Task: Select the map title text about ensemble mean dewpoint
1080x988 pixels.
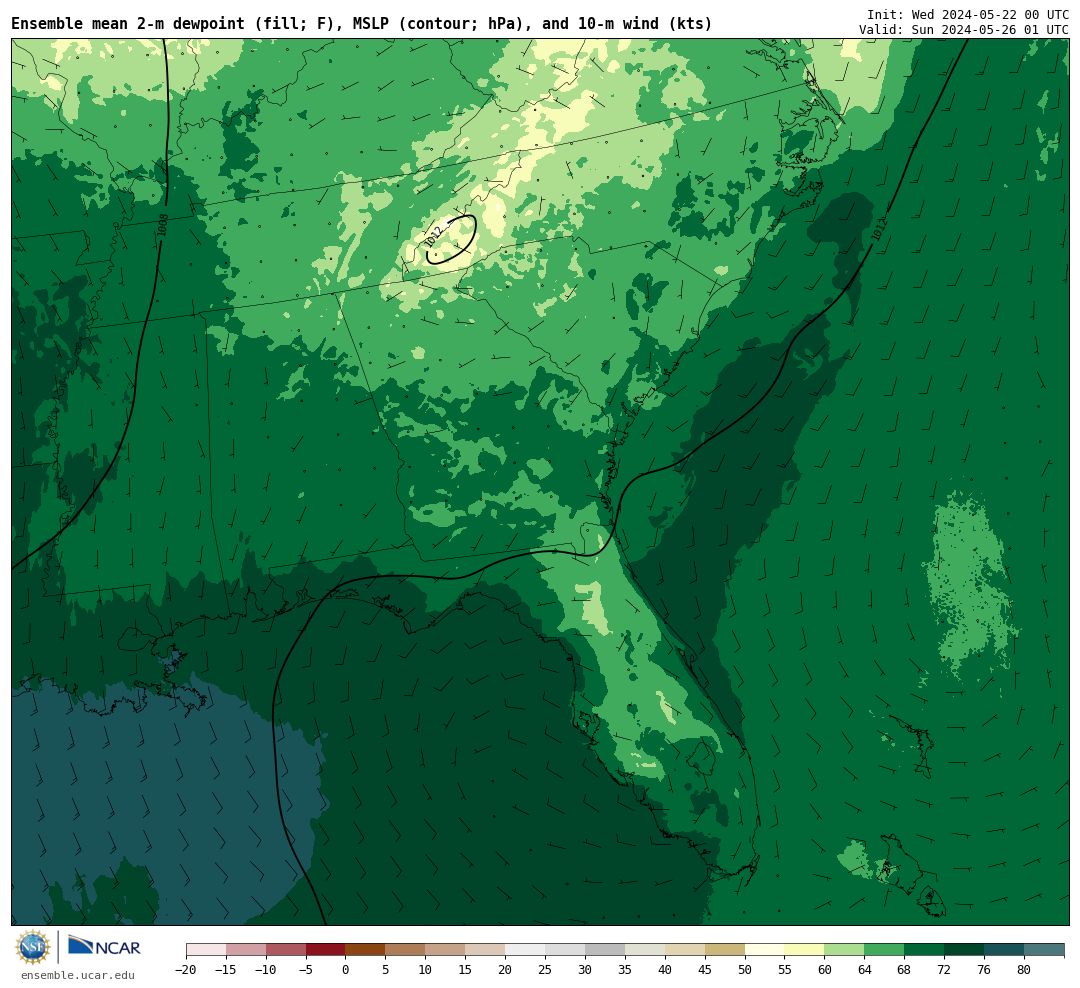Action: [362, 23]
